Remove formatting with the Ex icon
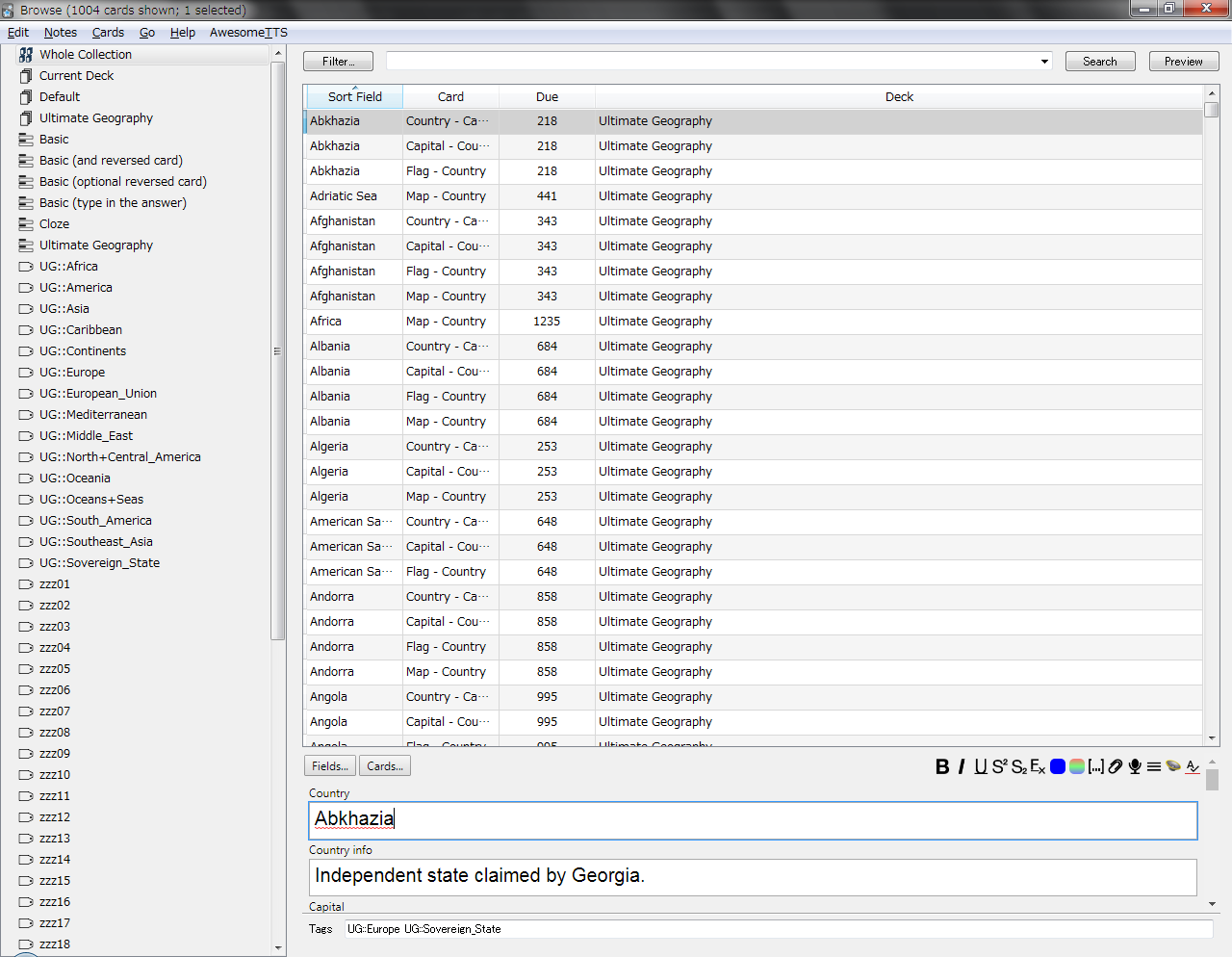The width and height of the screenshot is (1232, 957). [x=1038, y=766]
